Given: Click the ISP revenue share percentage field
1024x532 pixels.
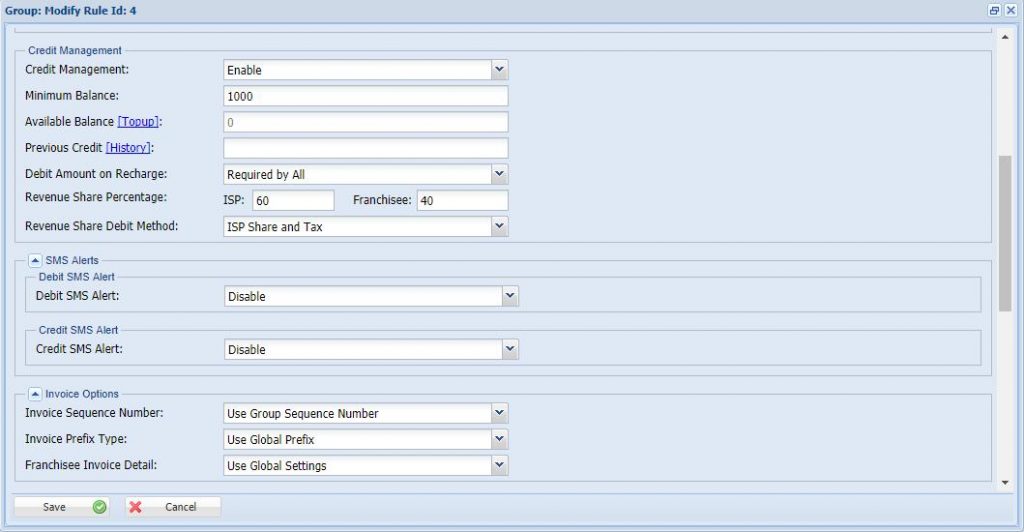Looking at the screenshot, I should pos(293,201).
